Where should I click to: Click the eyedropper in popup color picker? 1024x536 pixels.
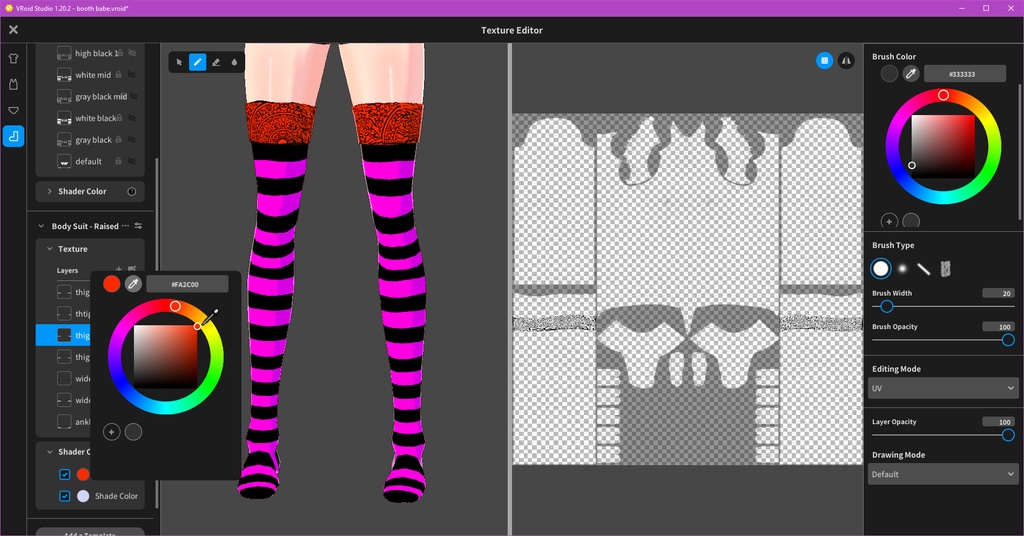click(133, 283)
